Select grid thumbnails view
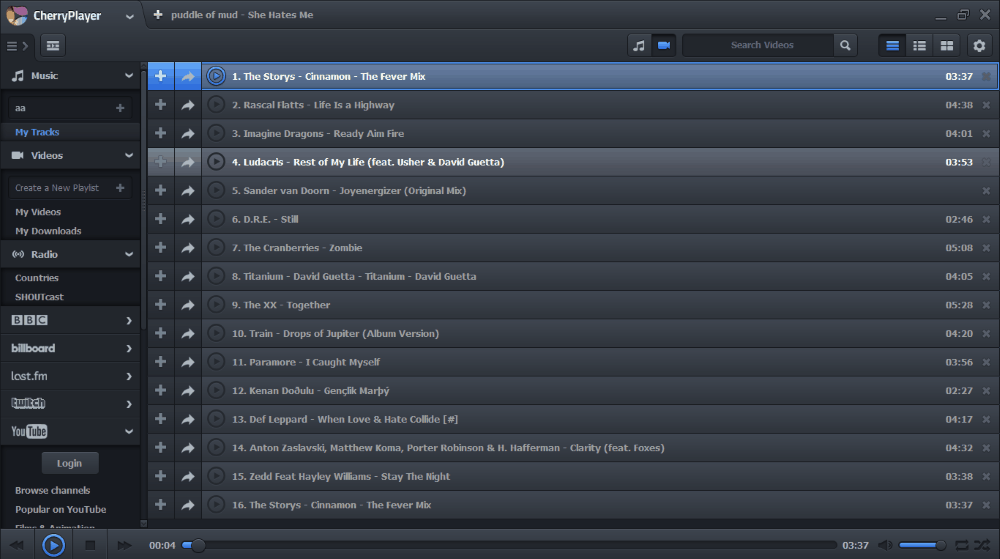This screenshot has width=1000, height=559. (x=946, y=45)
